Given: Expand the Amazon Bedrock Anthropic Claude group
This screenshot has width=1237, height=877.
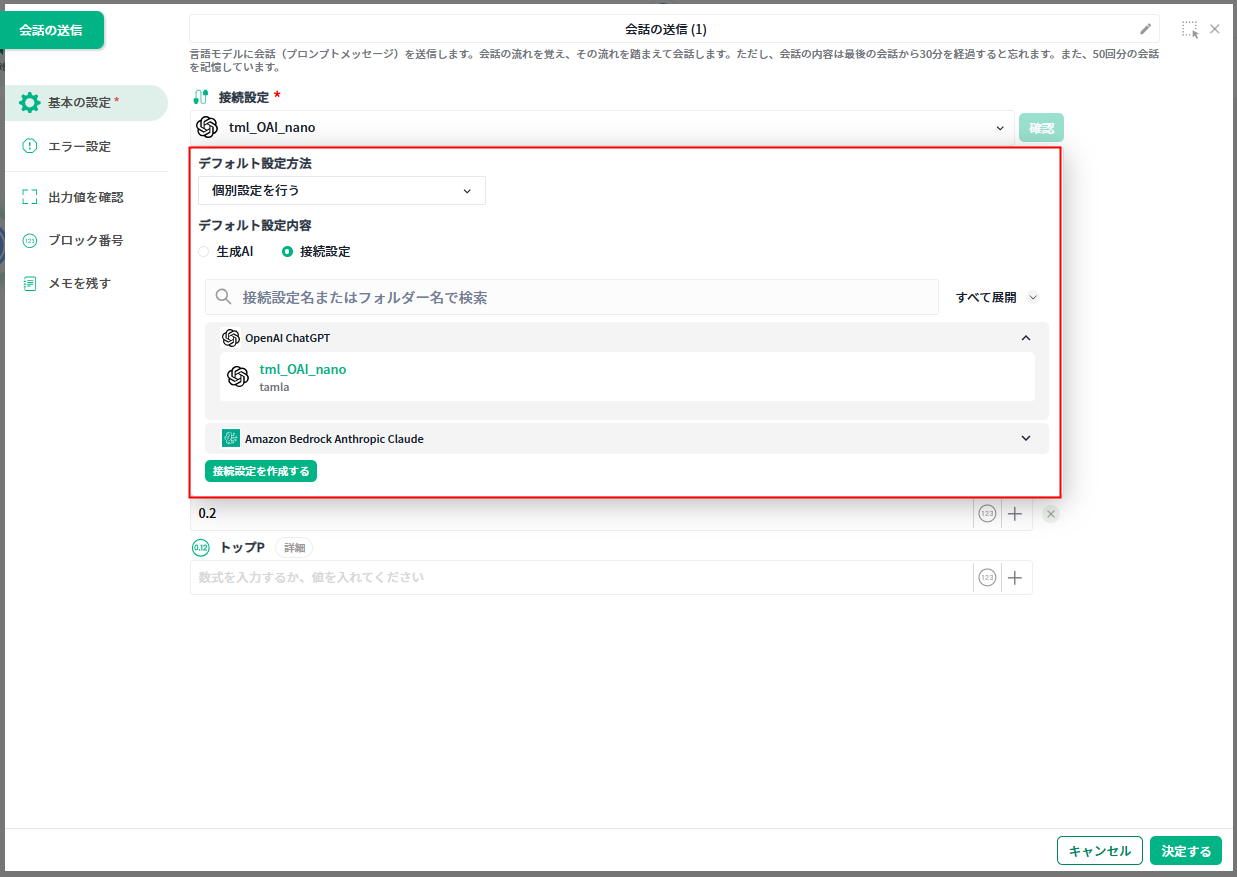Looking at the screenshot, I should (x=1025, y=438).
